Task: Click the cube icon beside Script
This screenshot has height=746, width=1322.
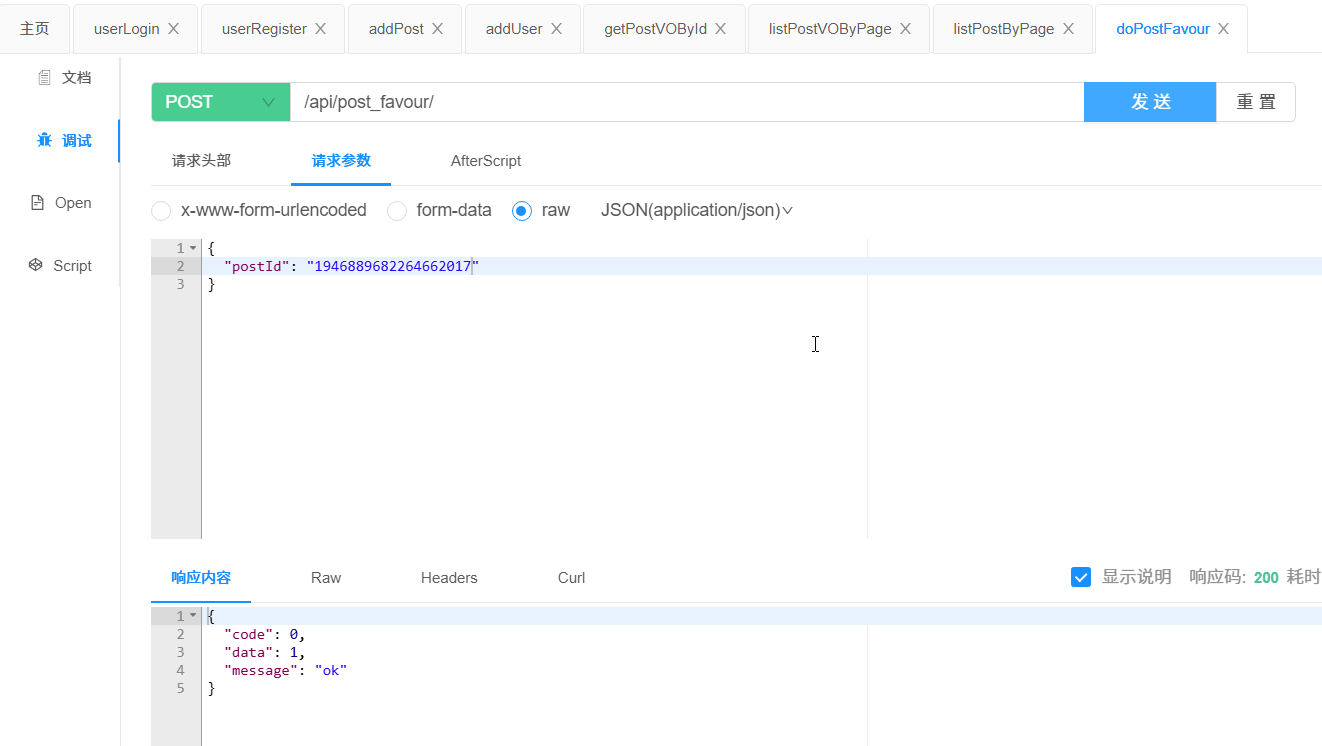Action: click(36, 265)
